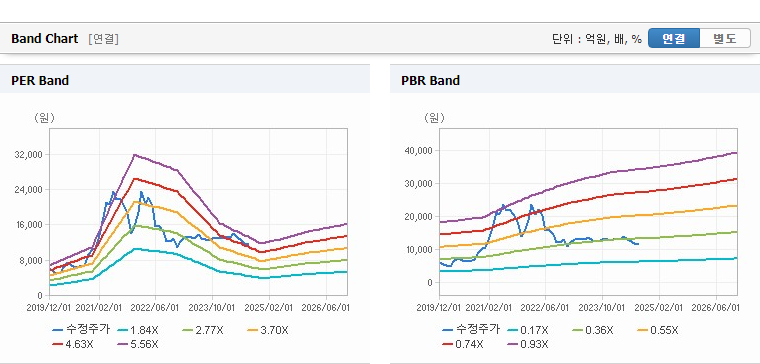
Task: Click the (원) unit label on PER chart
Action: (44, 118)
